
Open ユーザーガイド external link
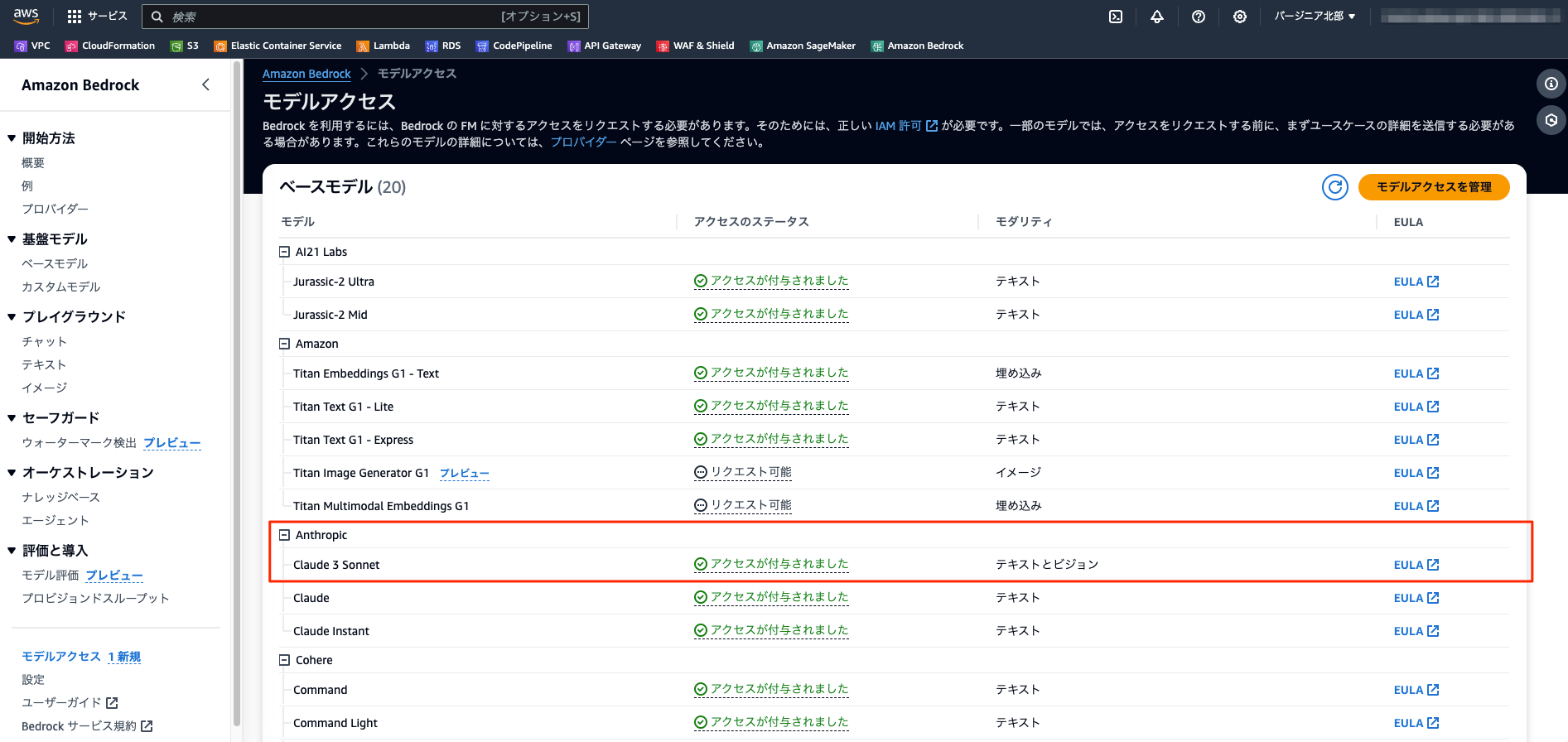coord(70,703)
